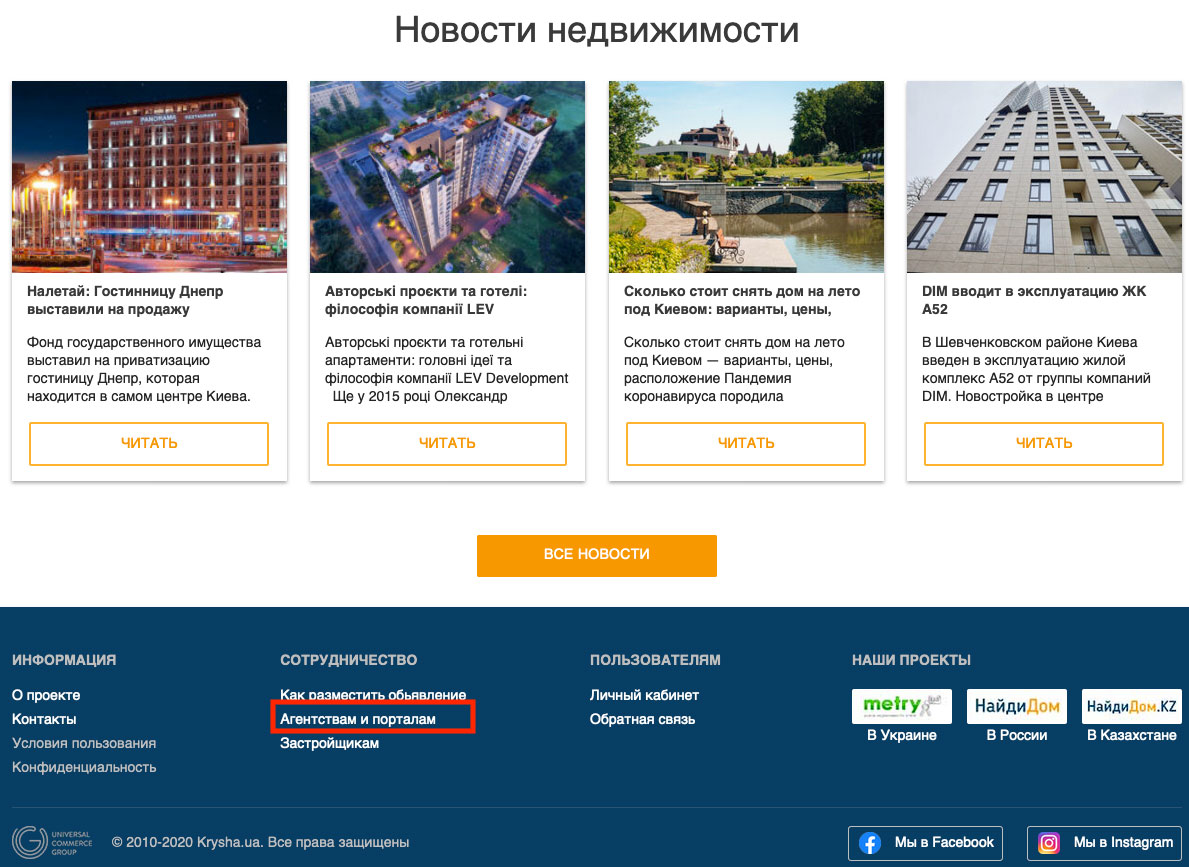Click the Новости недвижимости section heading
This screenshot has height=867, width=1189.
click(597, 30)
